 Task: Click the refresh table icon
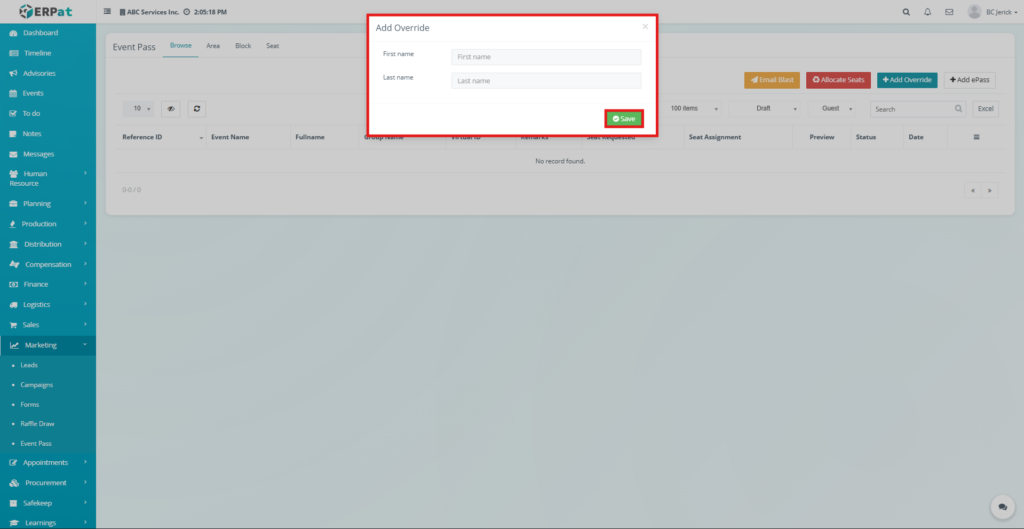pos(197,108)
